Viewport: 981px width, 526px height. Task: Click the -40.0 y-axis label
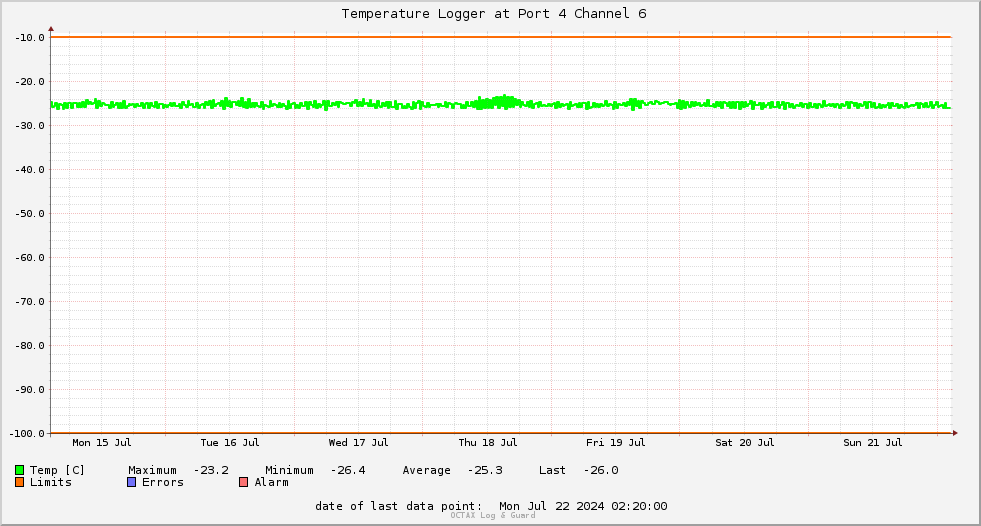point(30,169)
